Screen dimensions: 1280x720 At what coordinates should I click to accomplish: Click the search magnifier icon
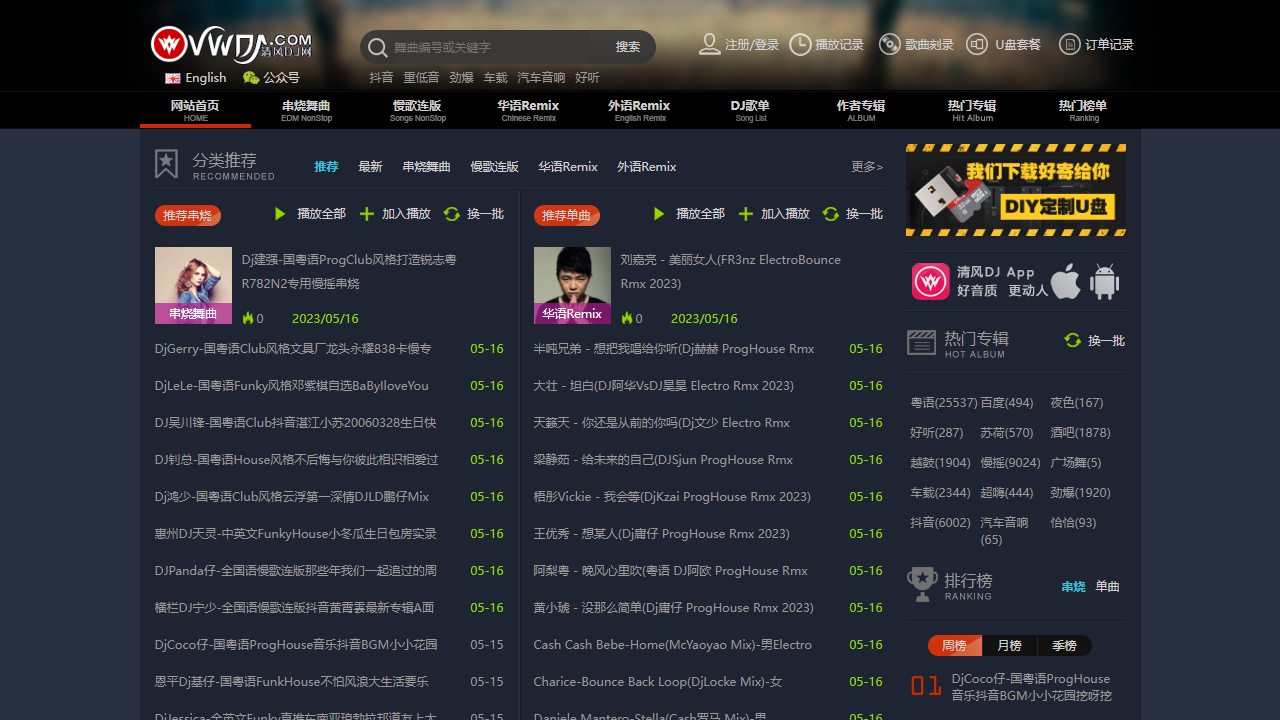click(377, 47)
